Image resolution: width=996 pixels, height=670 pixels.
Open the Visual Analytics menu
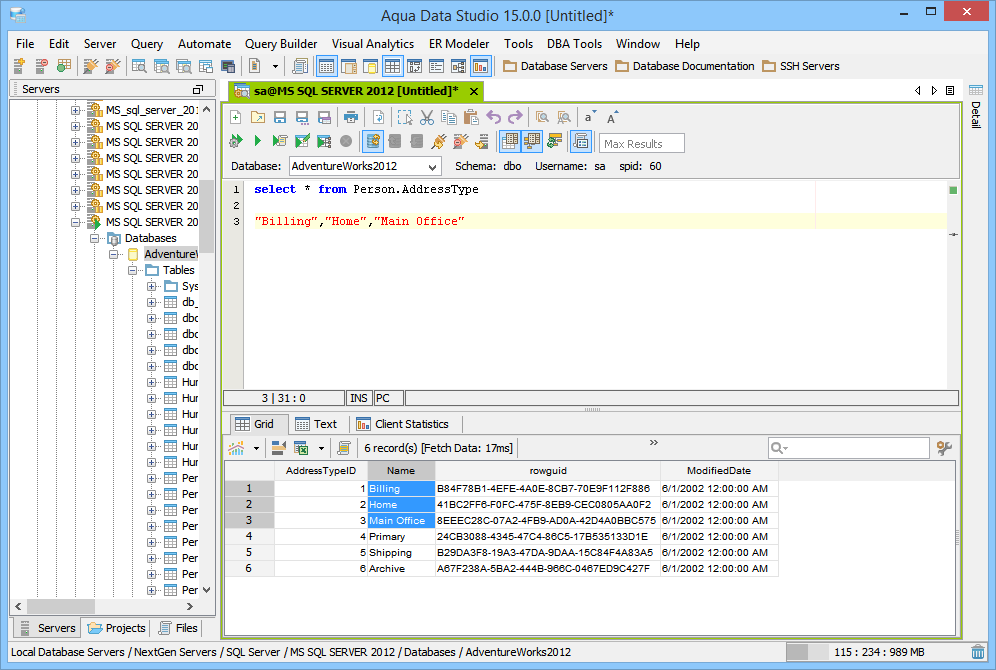[373, 44]
